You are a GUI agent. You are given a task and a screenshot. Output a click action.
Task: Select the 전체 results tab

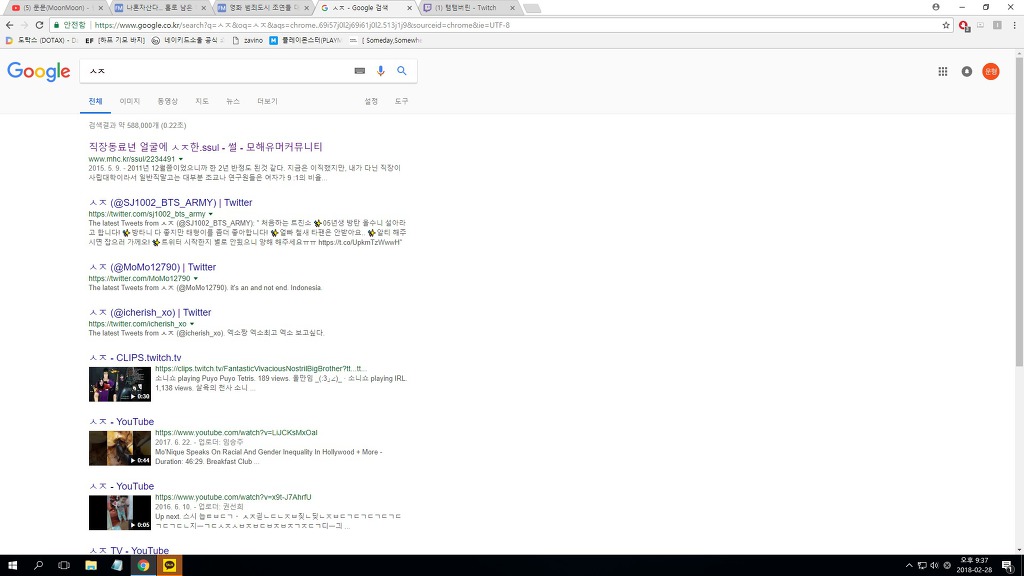[x=95, y=101]
